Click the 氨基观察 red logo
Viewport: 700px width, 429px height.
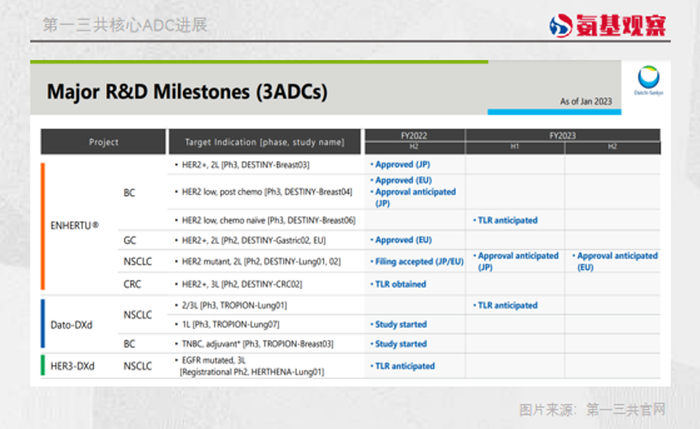608,25
